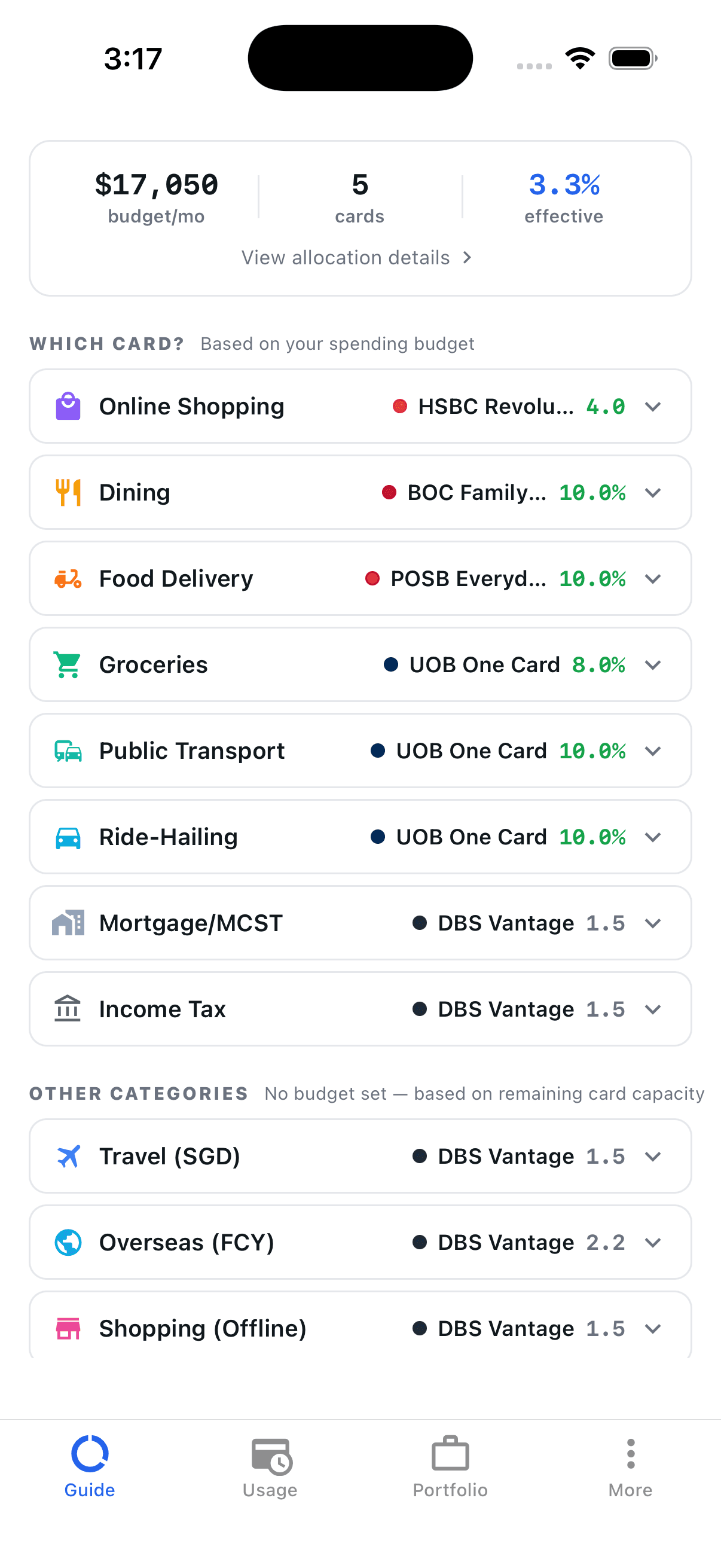Switch to the Usage tab
This screenshot has height=1568, width=721.
point(270,1467)
